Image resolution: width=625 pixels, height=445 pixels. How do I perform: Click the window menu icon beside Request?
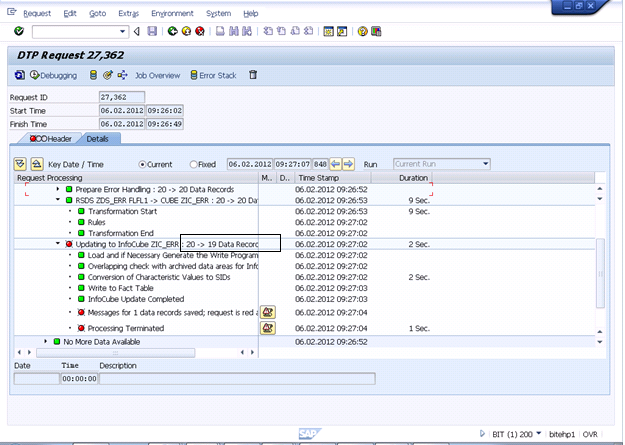coord(12,12)
